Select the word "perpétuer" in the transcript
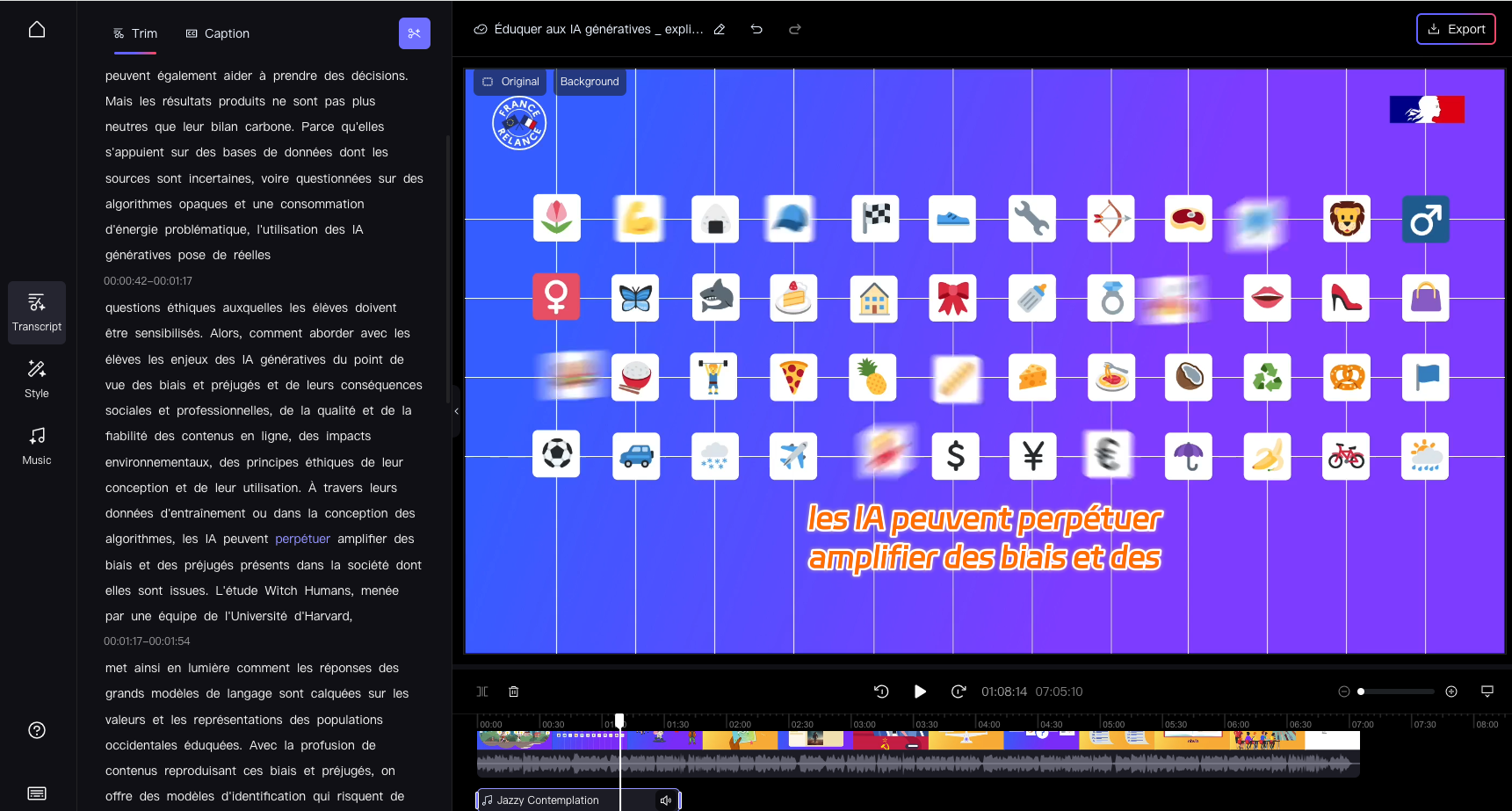Screen dimensions: 1512x811 point(302,539)
